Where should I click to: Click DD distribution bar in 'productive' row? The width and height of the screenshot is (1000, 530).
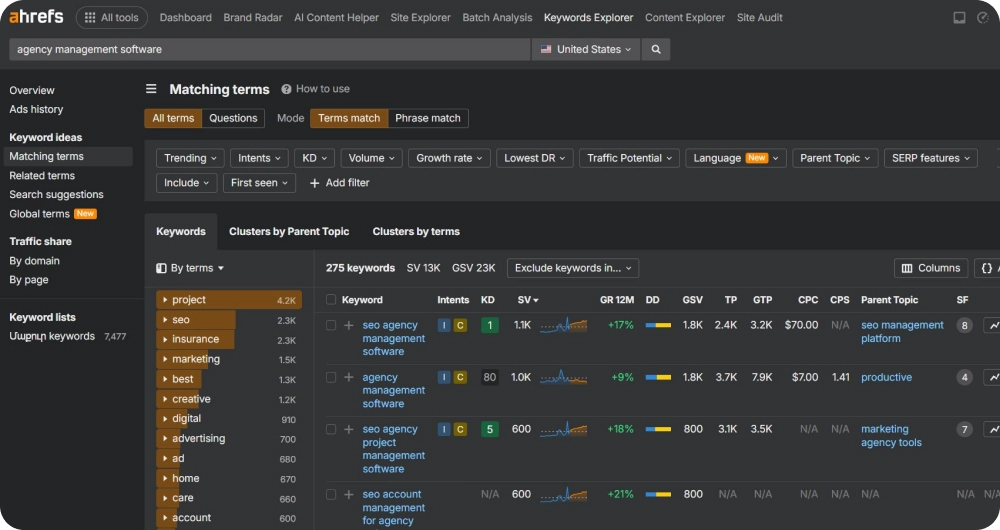[658, 378]
